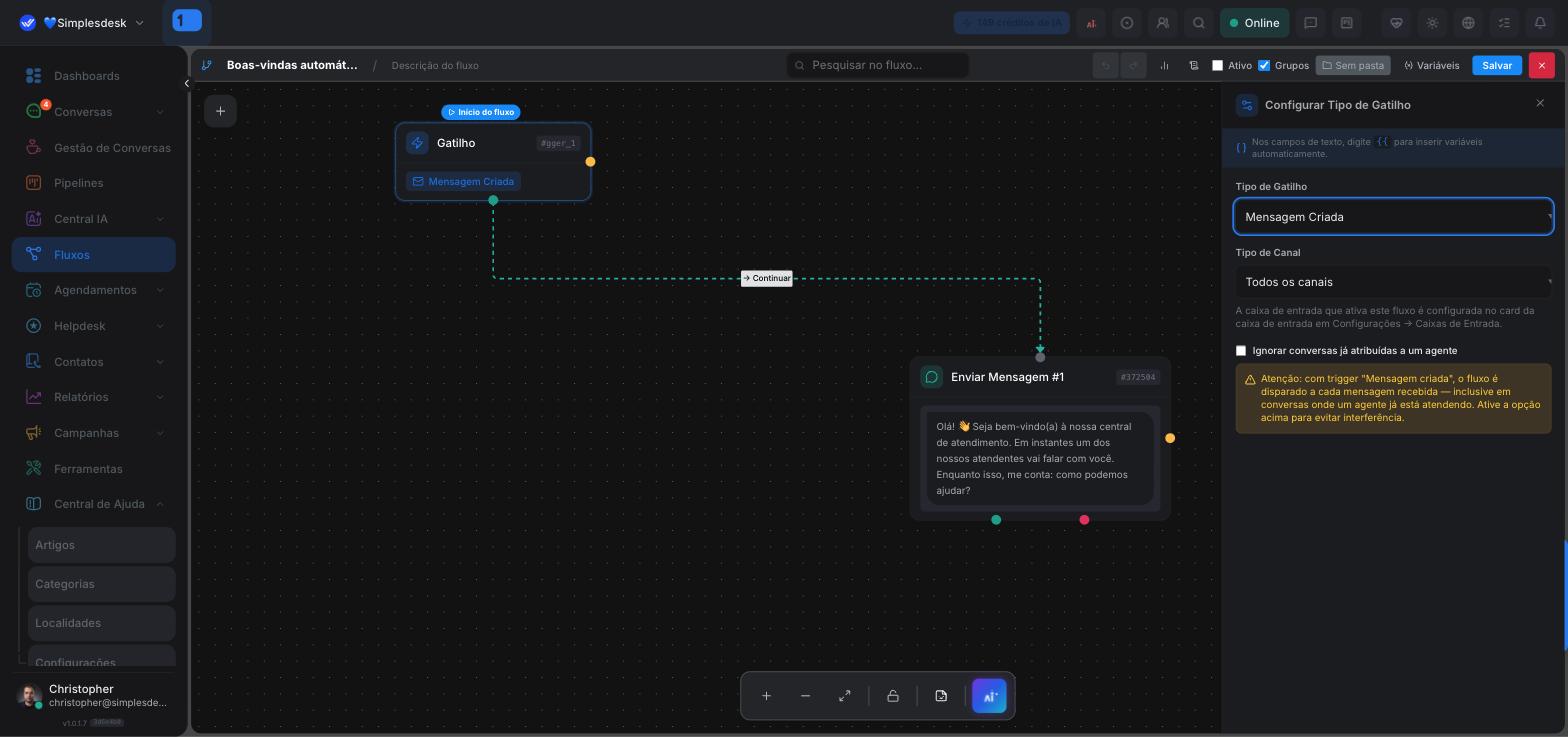The image size is (1568, 737).
Task: Click the message icon on Enviar Mensagem node
Action: tap(931, 377)
